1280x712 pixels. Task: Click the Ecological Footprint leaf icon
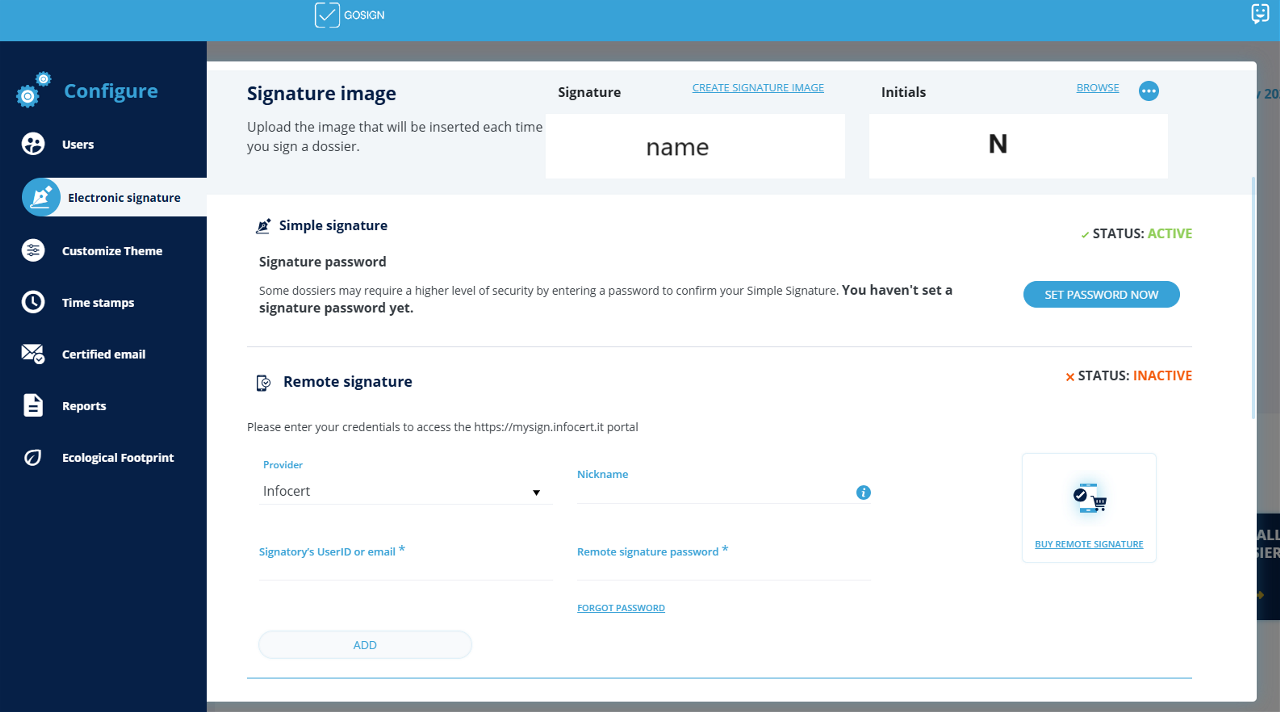click(33, 458)
